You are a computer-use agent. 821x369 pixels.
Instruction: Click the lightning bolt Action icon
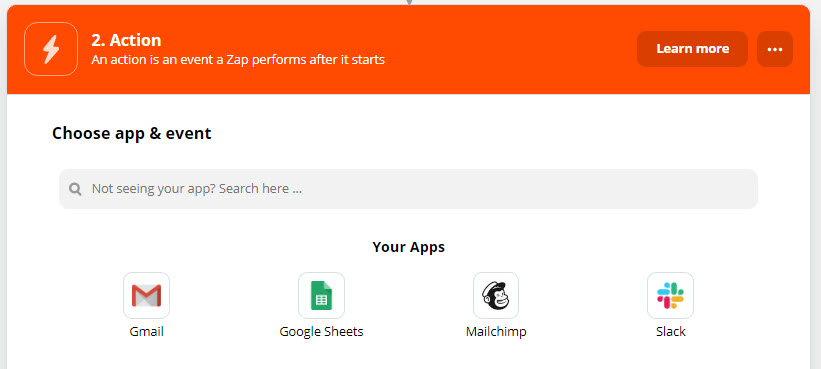tap(51, 49)
